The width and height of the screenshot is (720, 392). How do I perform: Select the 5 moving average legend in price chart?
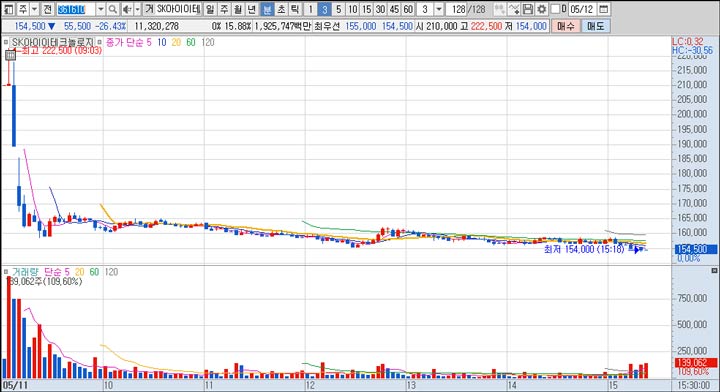(149, 42)
